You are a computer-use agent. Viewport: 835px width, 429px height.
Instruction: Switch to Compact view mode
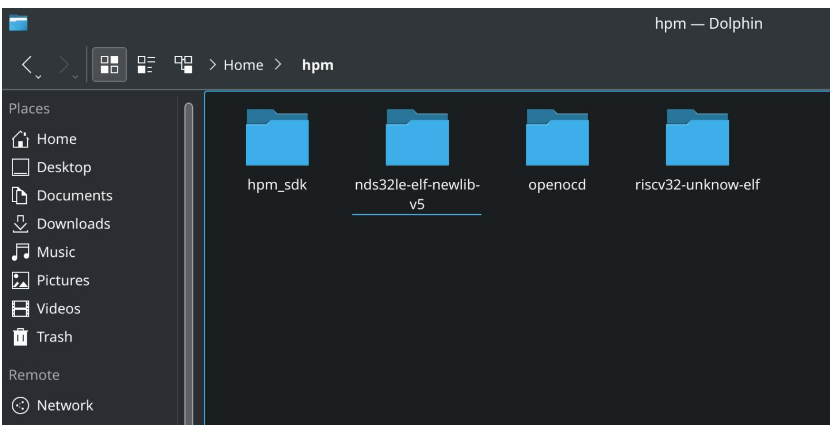click(144, 65)
